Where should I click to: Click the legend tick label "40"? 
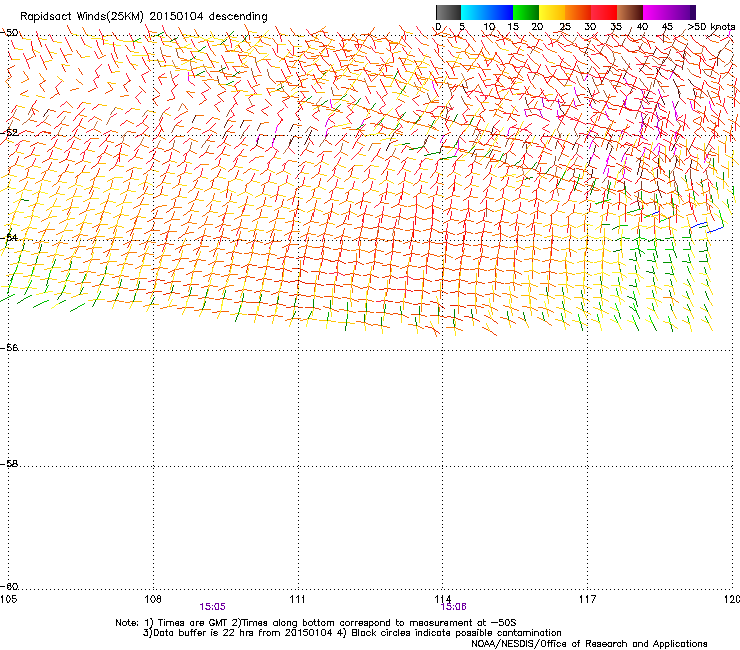(x=642, y=27)
